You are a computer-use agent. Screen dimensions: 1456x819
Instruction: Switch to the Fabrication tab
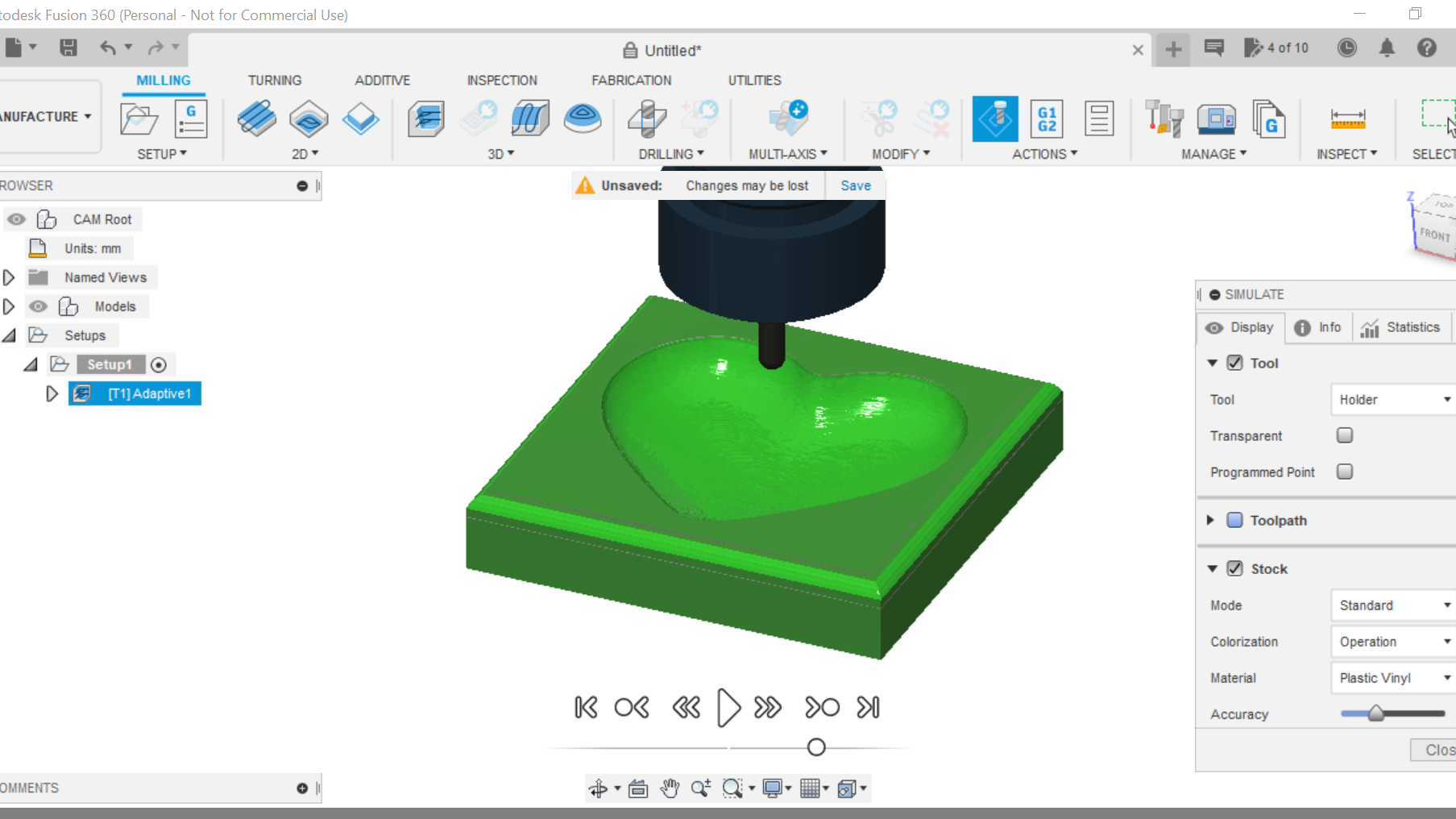632,81
